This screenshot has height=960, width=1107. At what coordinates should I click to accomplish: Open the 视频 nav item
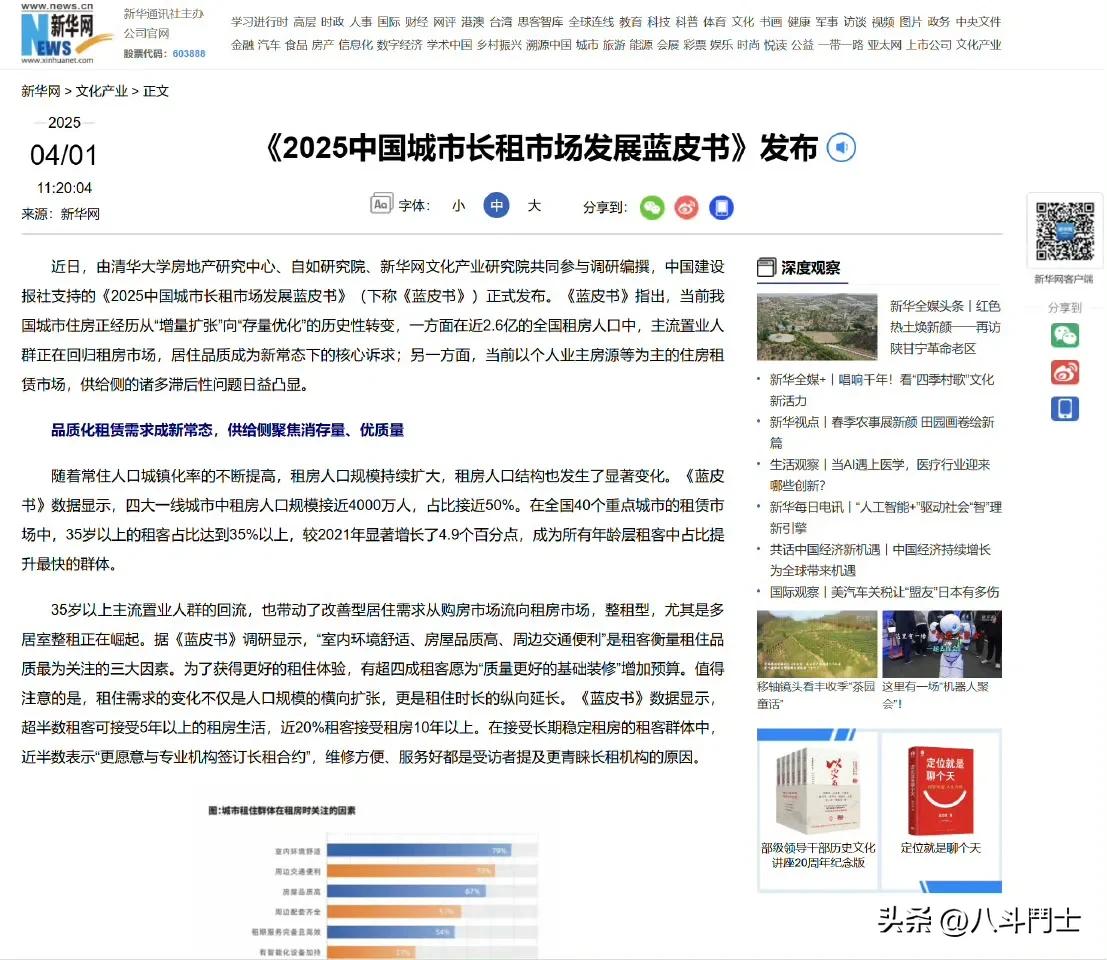coord(882,22)
